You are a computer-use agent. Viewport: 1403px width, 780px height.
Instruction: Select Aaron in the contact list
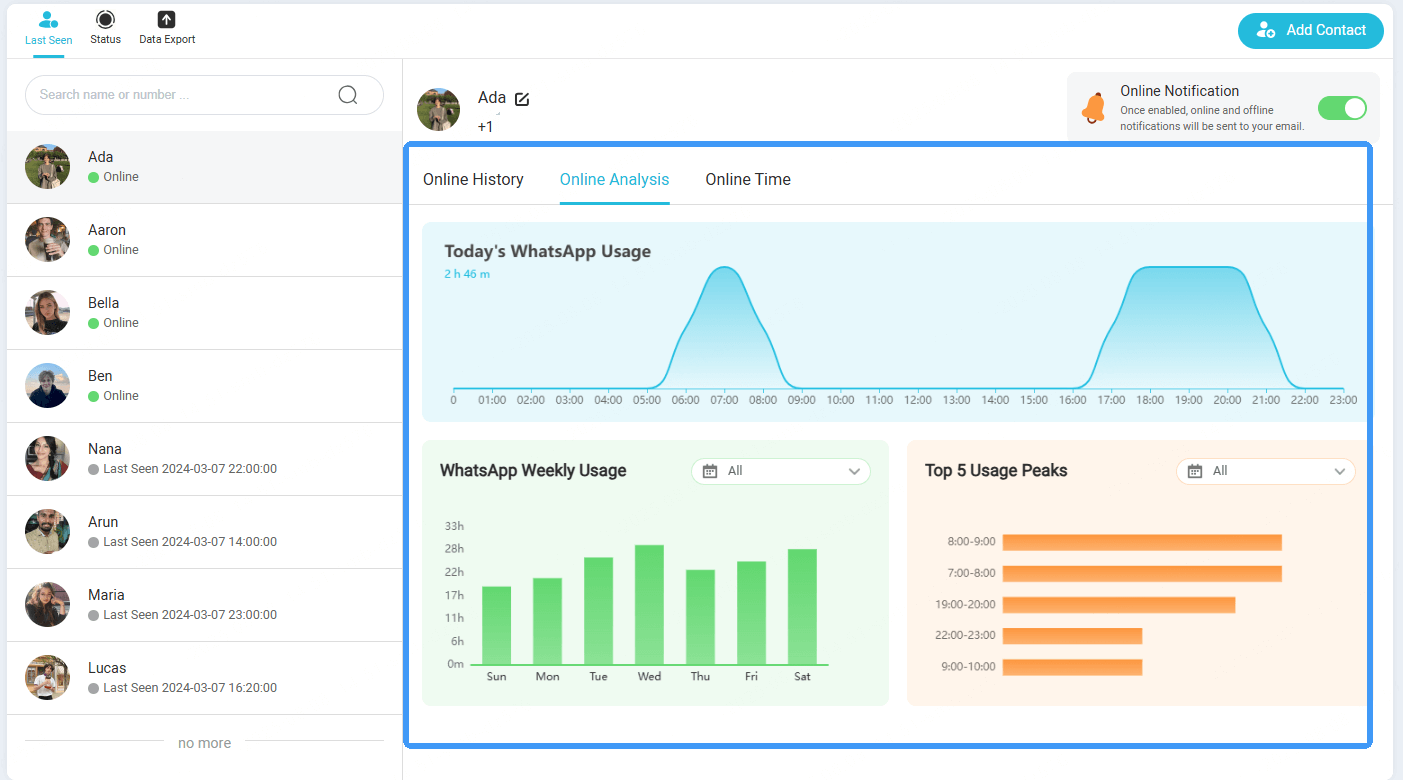point(204,240)
